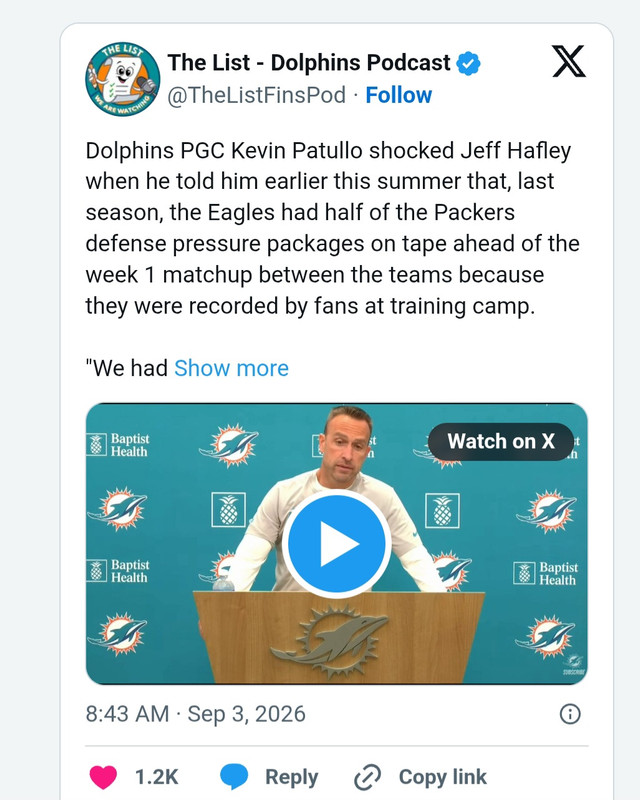Open The List - Dolphins Podcast name
640x800 pixels.
pos(309,63)
